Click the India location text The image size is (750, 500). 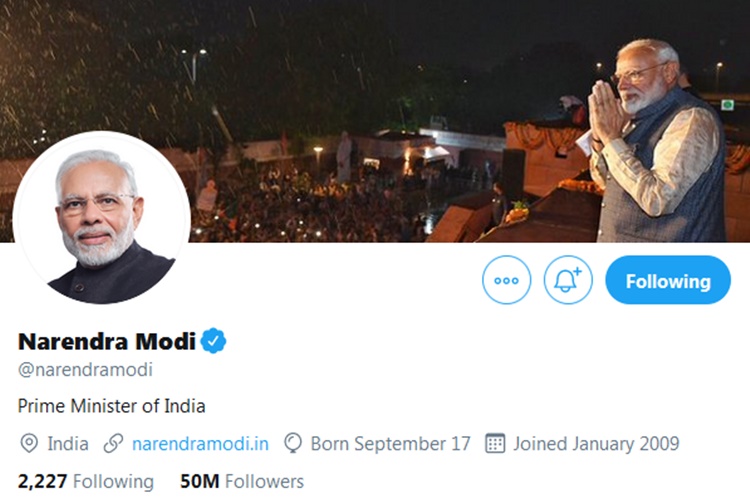coord(68,443)
